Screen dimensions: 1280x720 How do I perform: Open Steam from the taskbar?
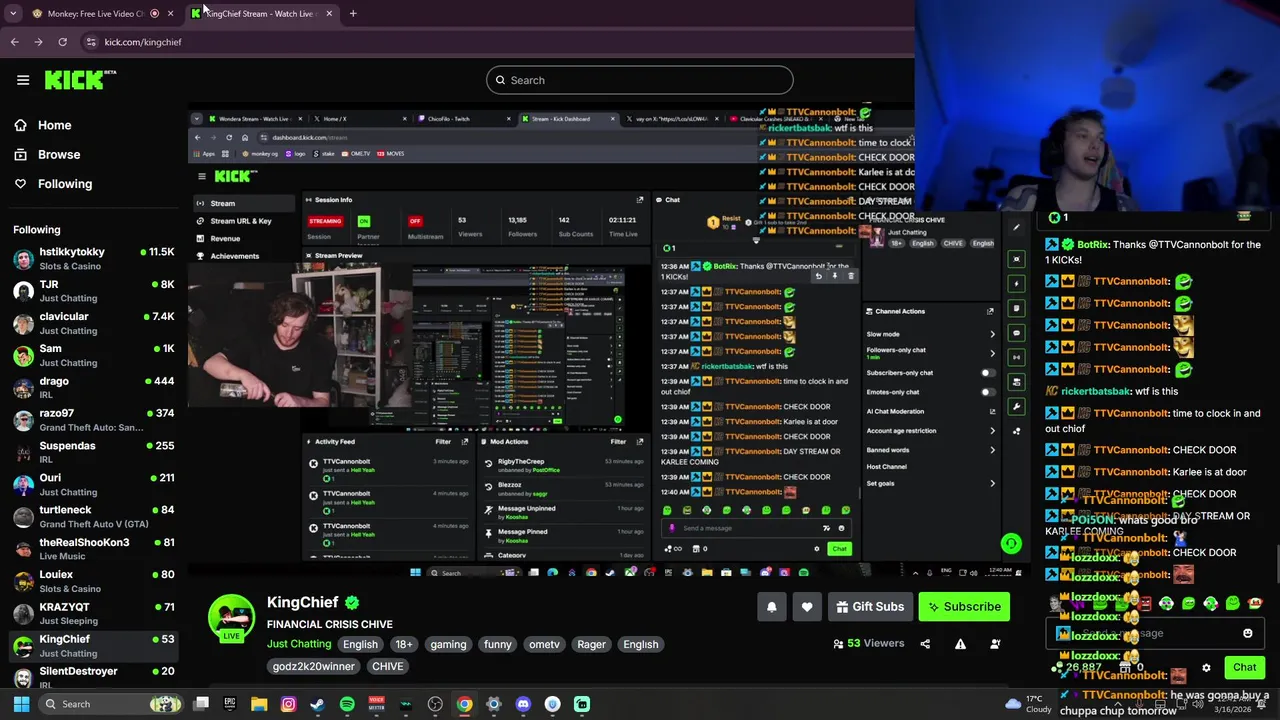pyautogui.click(x=318, y=704)
